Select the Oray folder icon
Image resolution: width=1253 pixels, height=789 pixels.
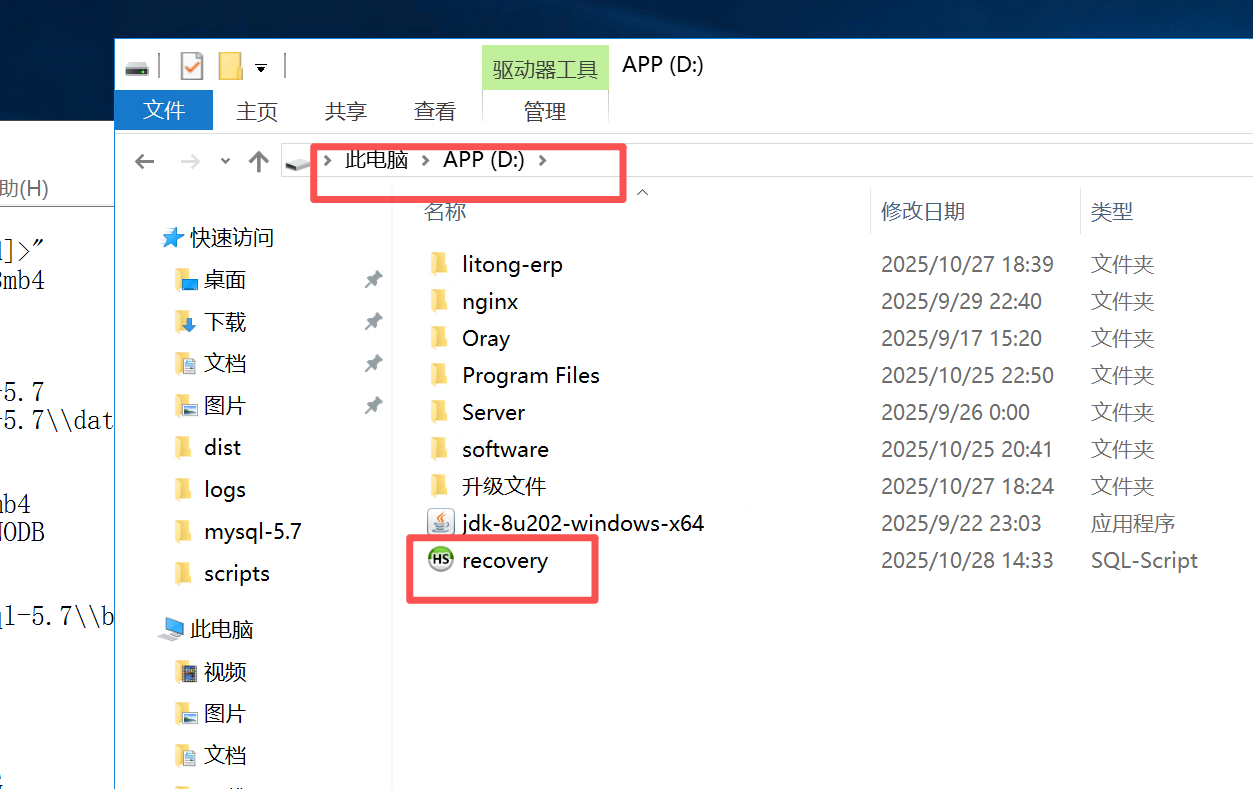[439, 337]
